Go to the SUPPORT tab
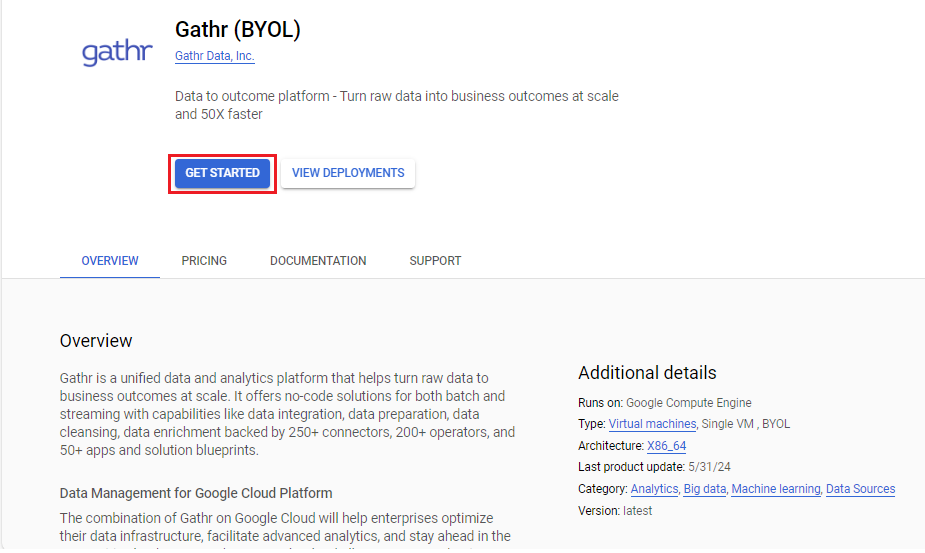This screenshot has height=553, width=925. pos(435,261)
